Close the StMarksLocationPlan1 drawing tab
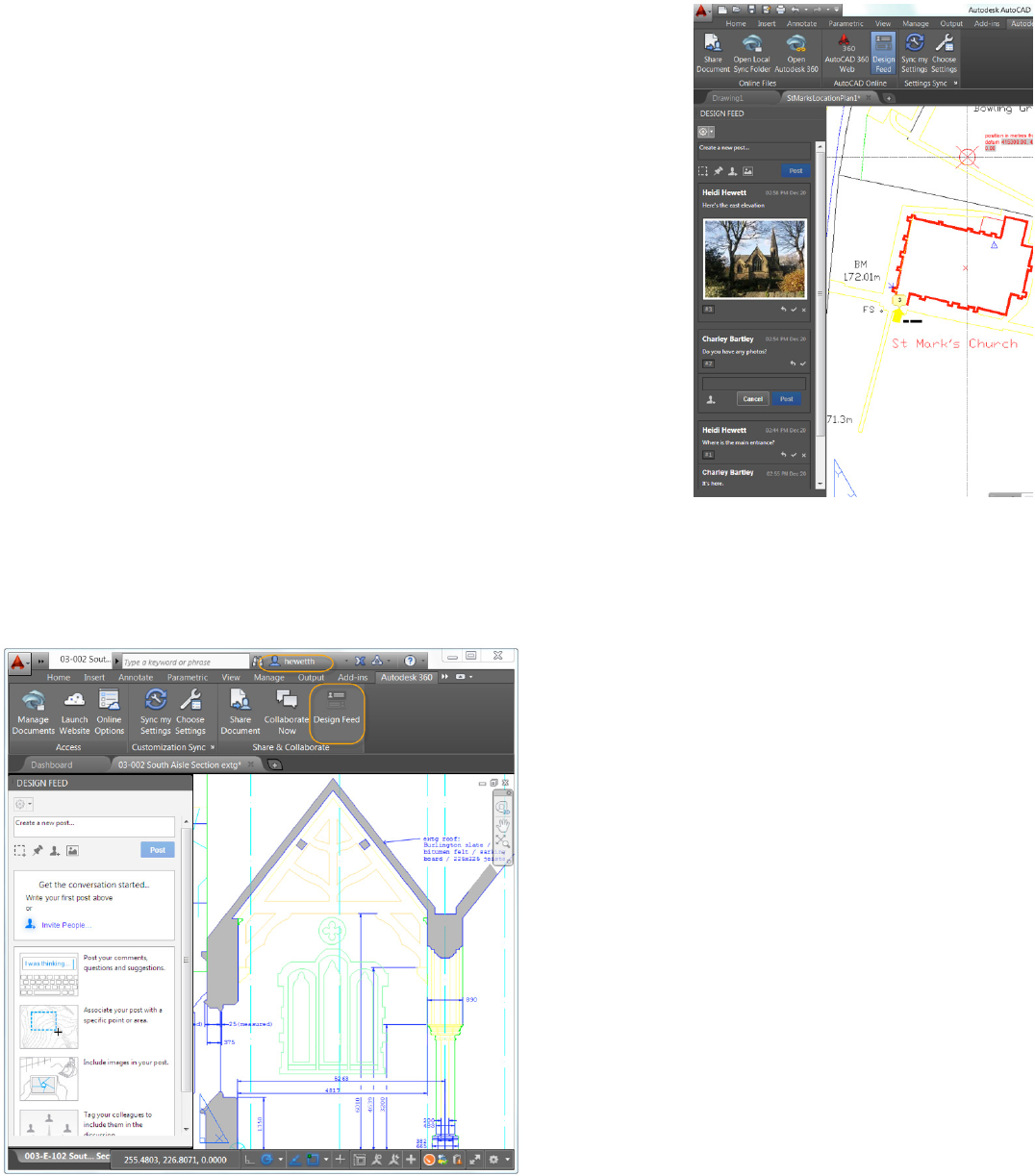Screen dimensions: 1035x1176 [869, 97]
